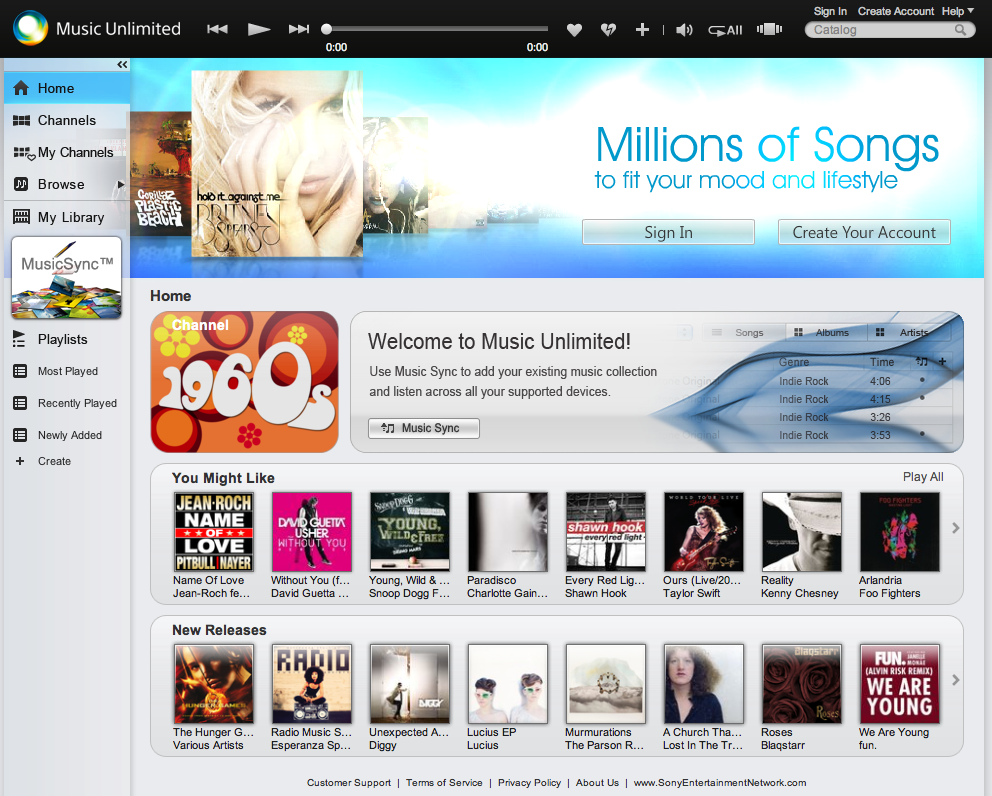Open the Create Account header link
Image resolution: width=992 pixels, height=796 pixels.
895,11
